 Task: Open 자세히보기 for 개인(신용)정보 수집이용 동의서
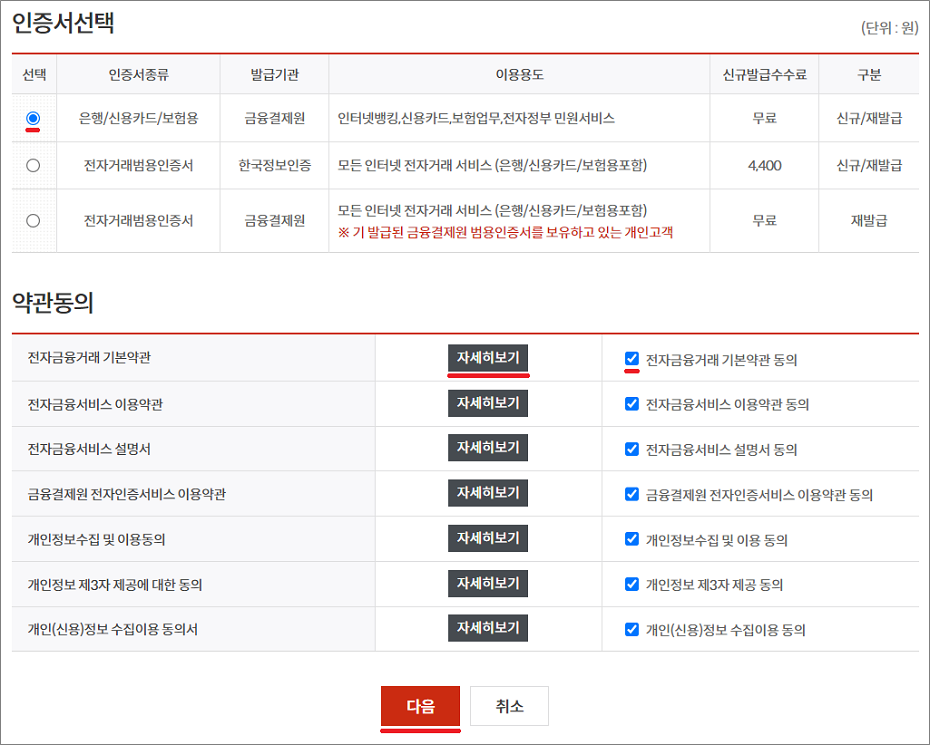tap(488, 628)
